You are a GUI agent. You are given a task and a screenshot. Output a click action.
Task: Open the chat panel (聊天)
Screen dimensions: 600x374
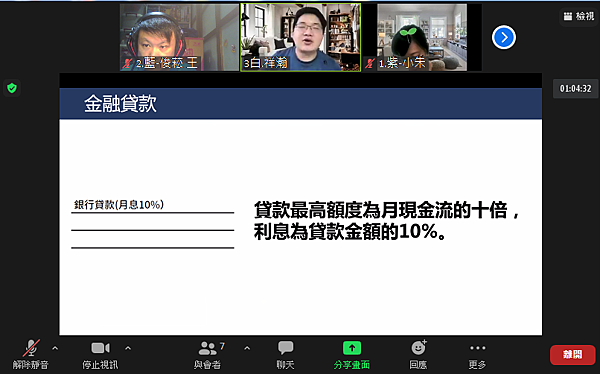pos(285,354)
